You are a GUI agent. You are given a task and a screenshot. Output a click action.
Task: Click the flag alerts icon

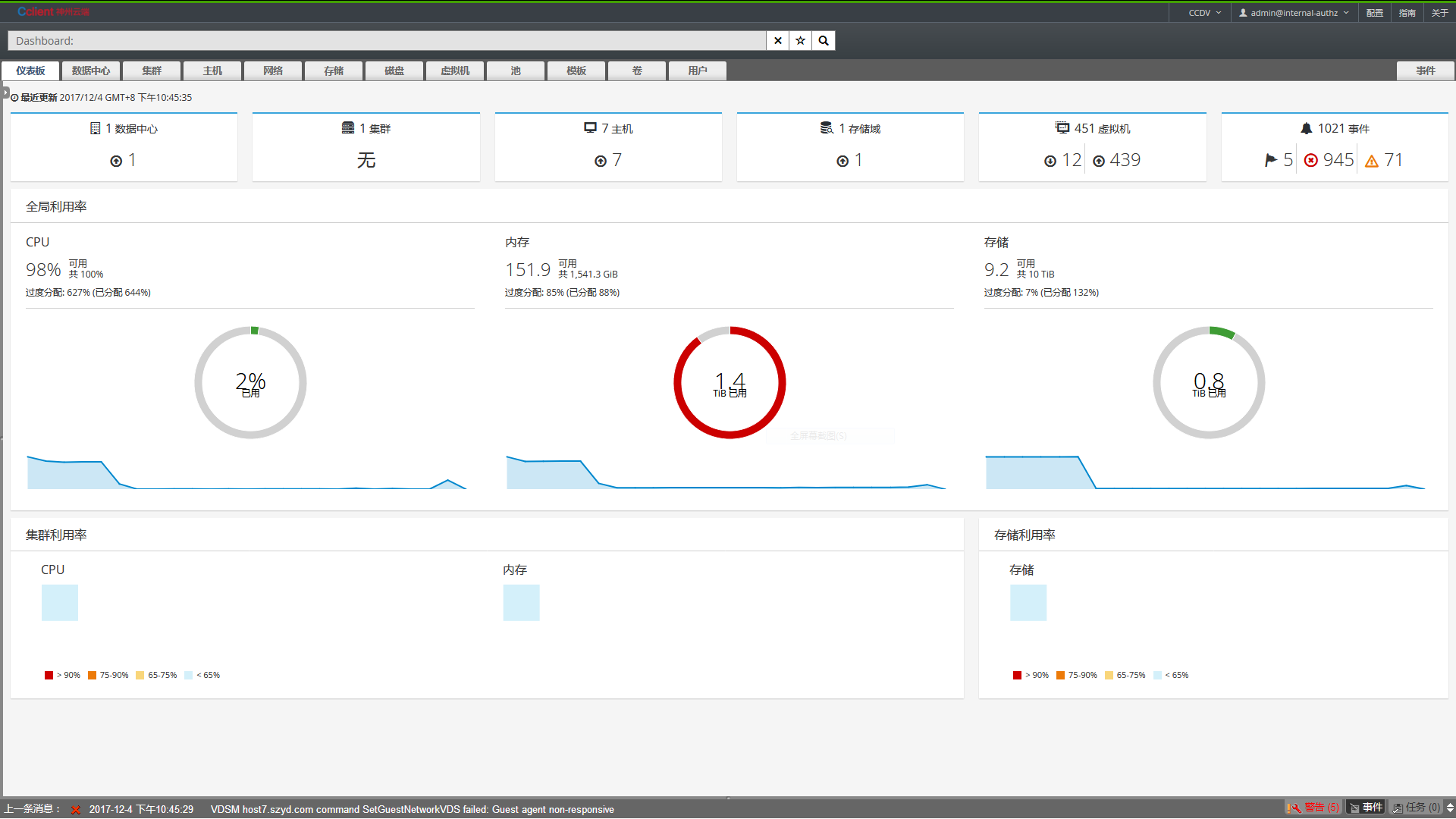1271,160
